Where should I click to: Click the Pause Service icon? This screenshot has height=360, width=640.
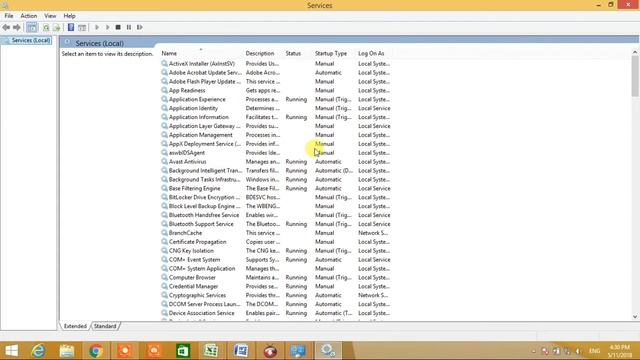pos(129,27)
